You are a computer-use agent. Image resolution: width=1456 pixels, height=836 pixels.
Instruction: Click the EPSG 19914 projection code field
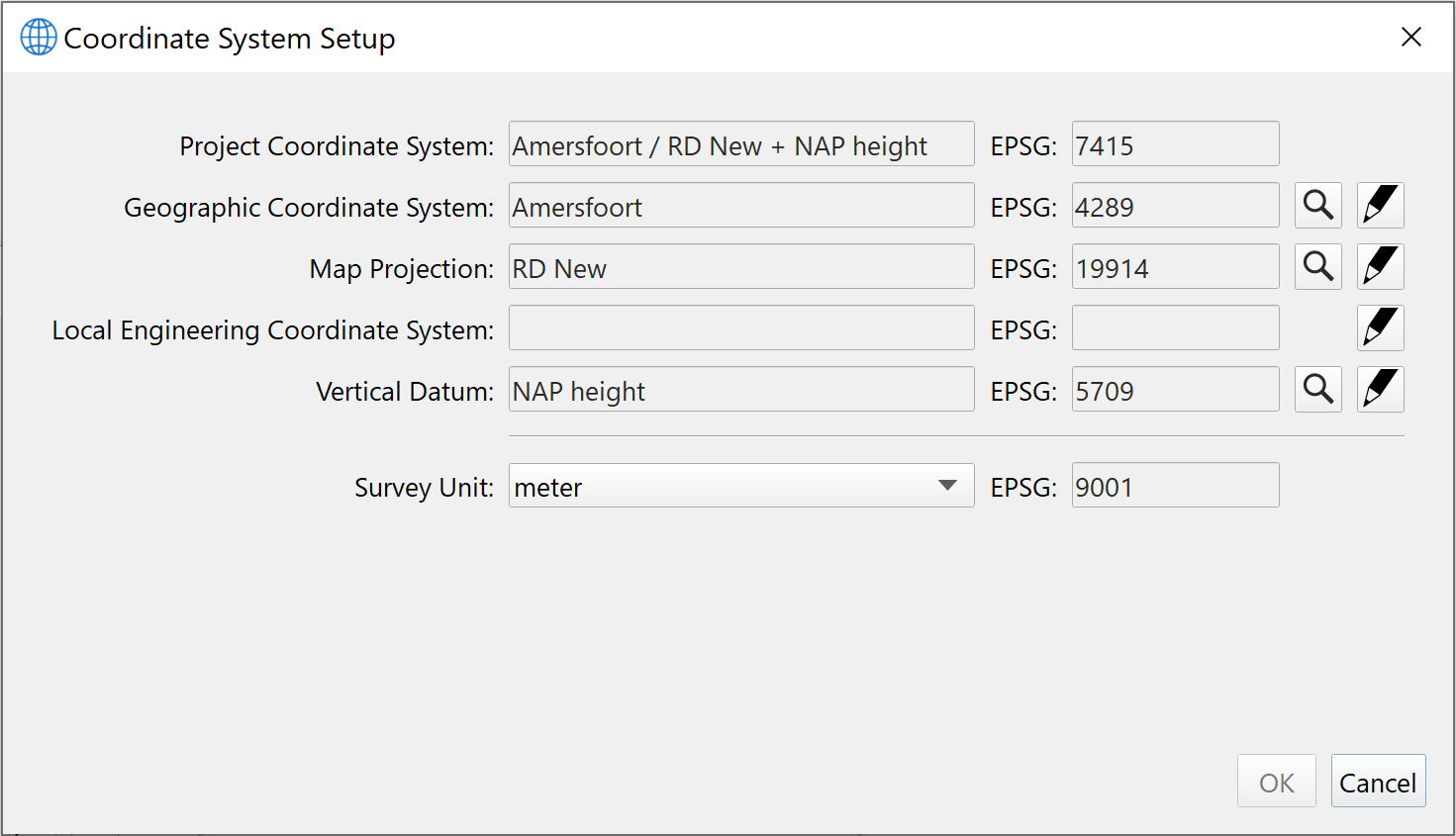click(x=1174, y=266)
